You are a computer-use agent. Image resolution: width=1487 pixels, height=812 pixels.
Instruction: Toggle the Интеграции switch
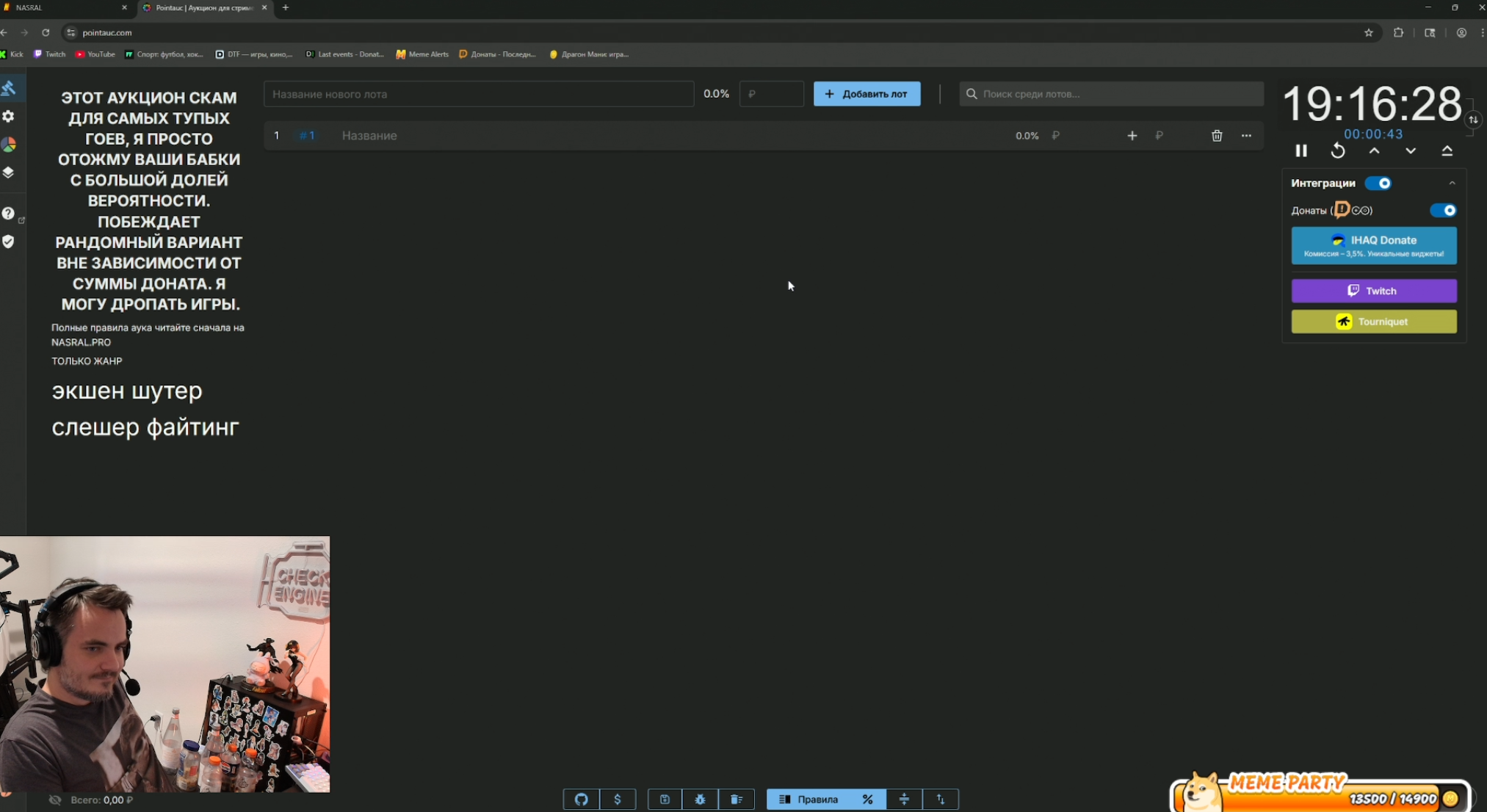click(1378, 184)
